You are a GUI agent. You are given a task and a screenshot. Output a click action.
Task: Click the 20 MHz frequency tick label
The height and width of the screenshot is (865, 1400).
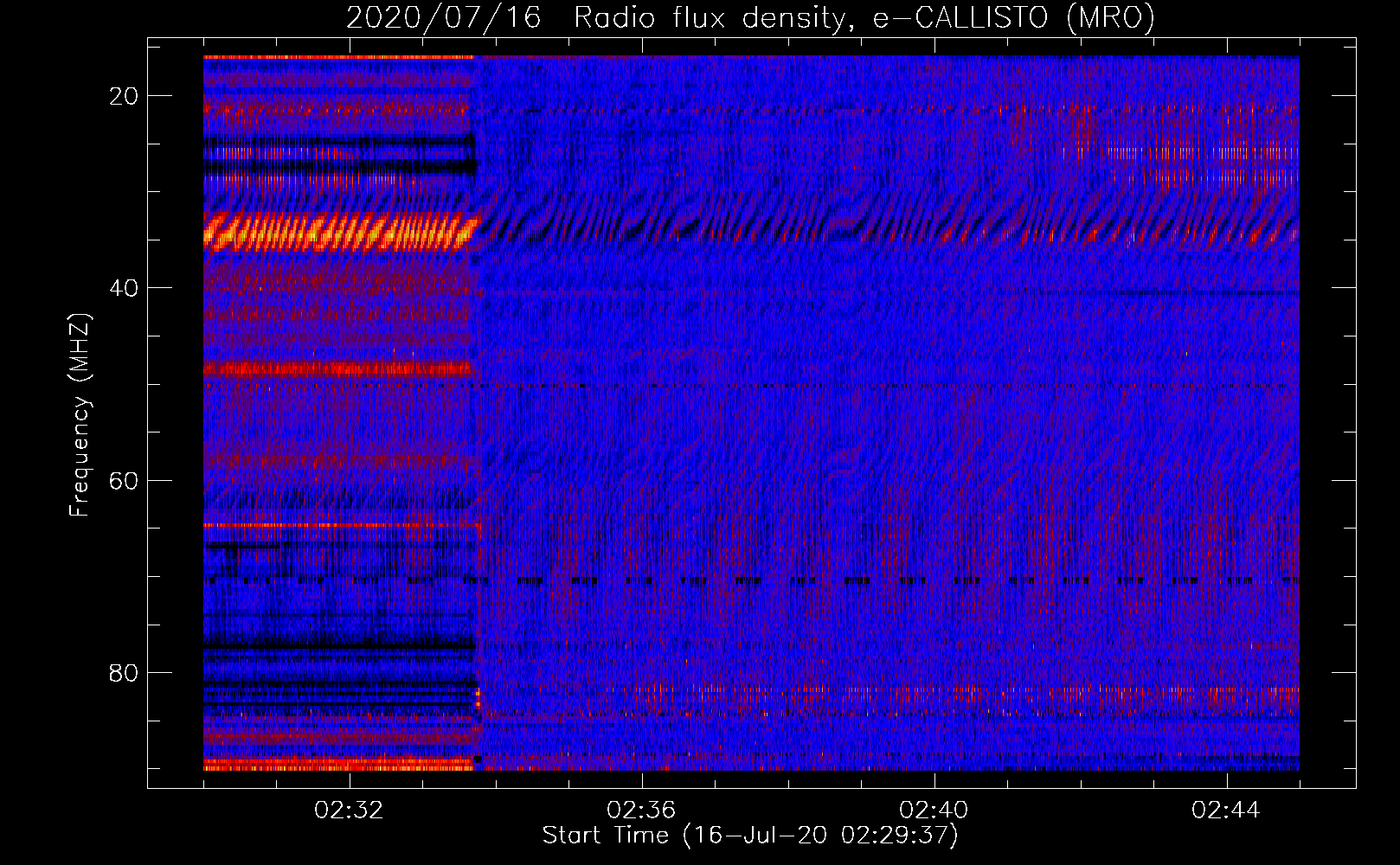click(x=124, y=96)
